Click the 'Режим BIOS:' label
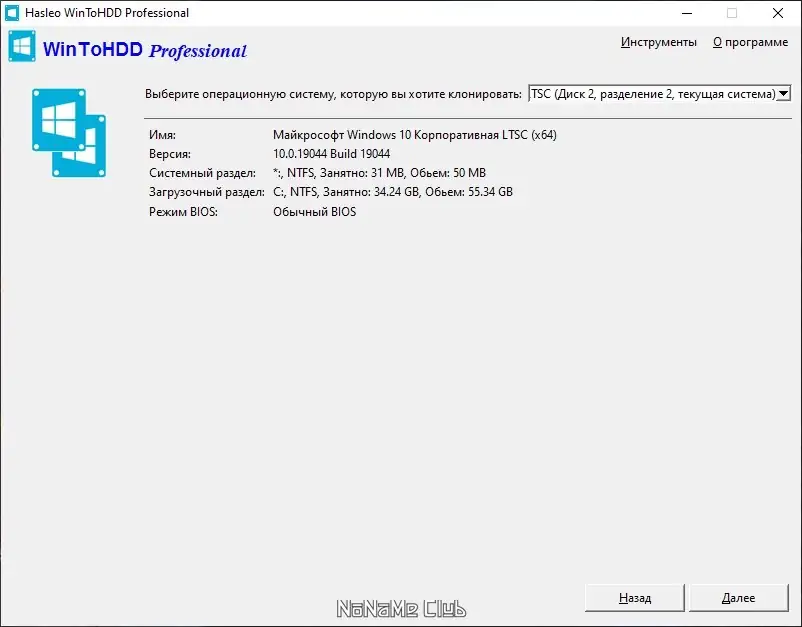Screen dimensions: 802x627 tap(183, 212)
